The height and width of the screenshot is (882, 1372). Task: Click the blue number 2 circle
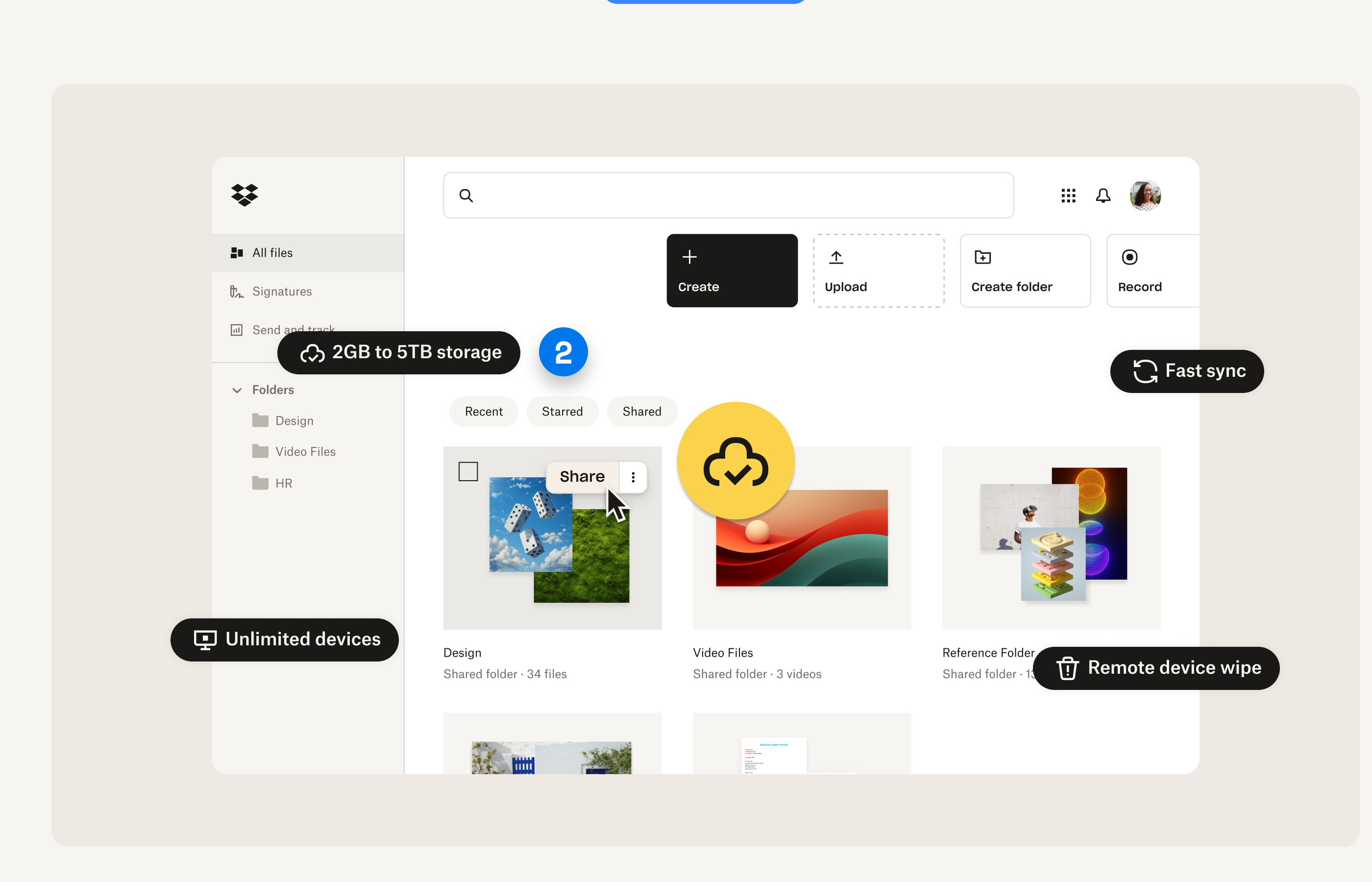[563, 352]
